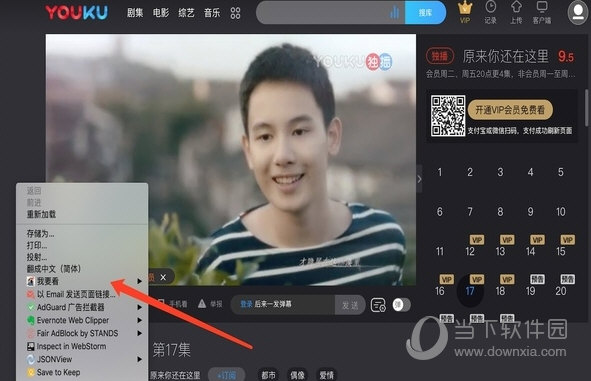This screenshot has width=591, height=381.
Task: Click the 上传 upload icon
Action: pyautogui.click(x=516, y=12)
